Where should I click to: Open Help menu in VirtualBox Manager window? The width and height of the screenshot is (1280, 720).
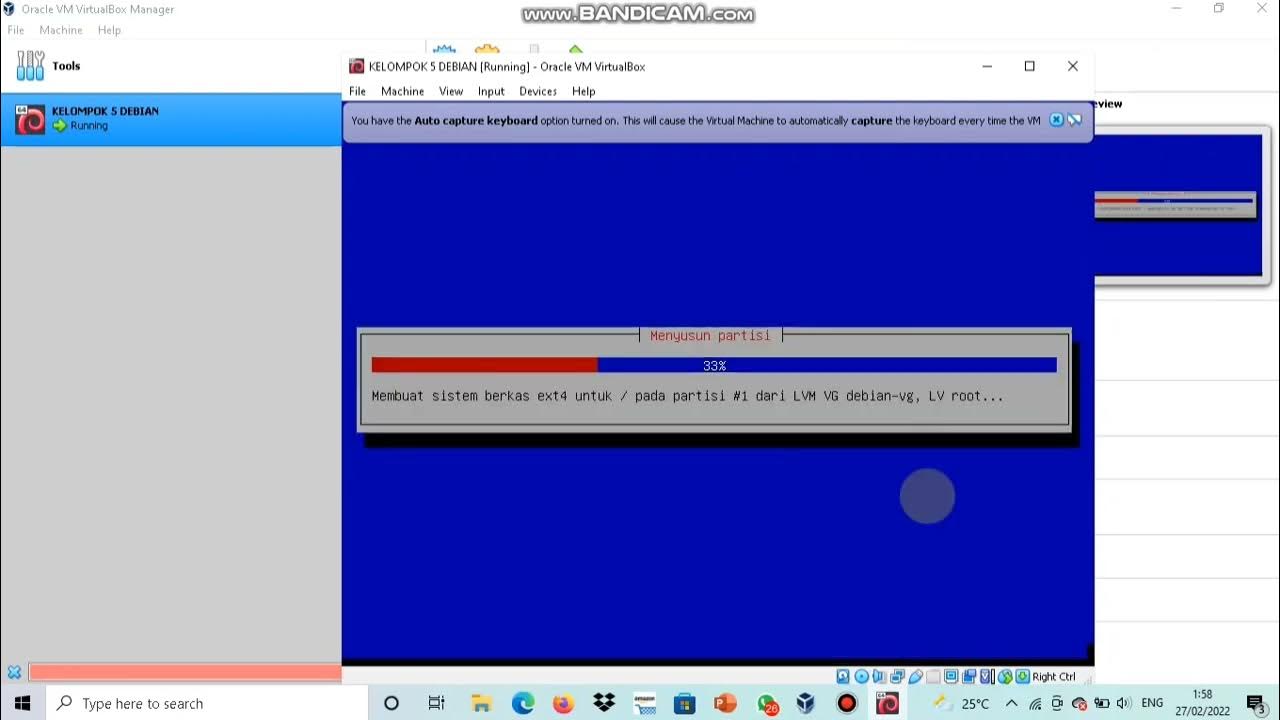(109, 30)
